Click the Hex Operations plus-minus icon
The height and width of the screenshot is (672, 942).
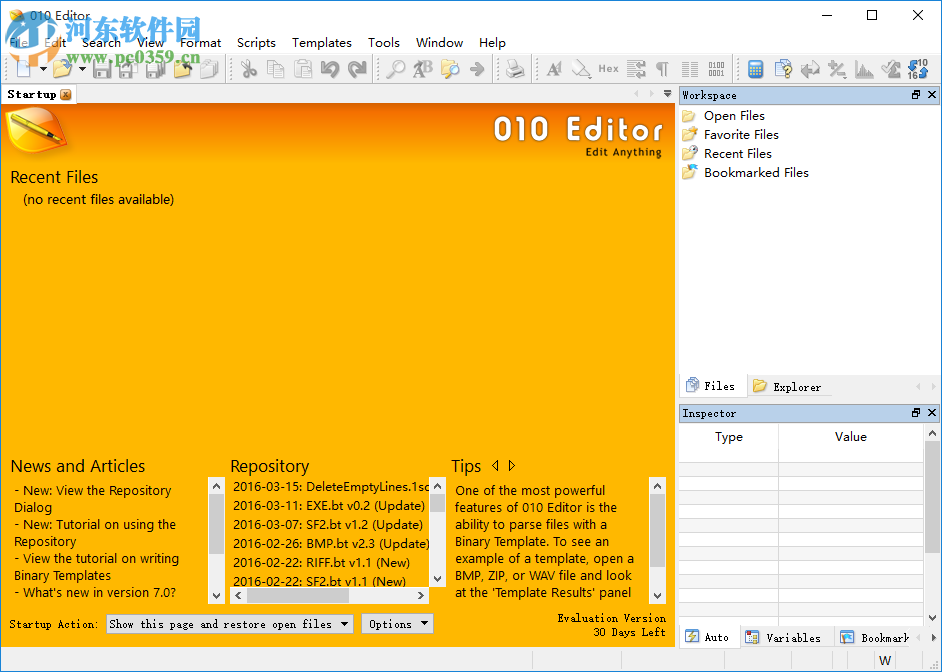[x=837, y=69]
